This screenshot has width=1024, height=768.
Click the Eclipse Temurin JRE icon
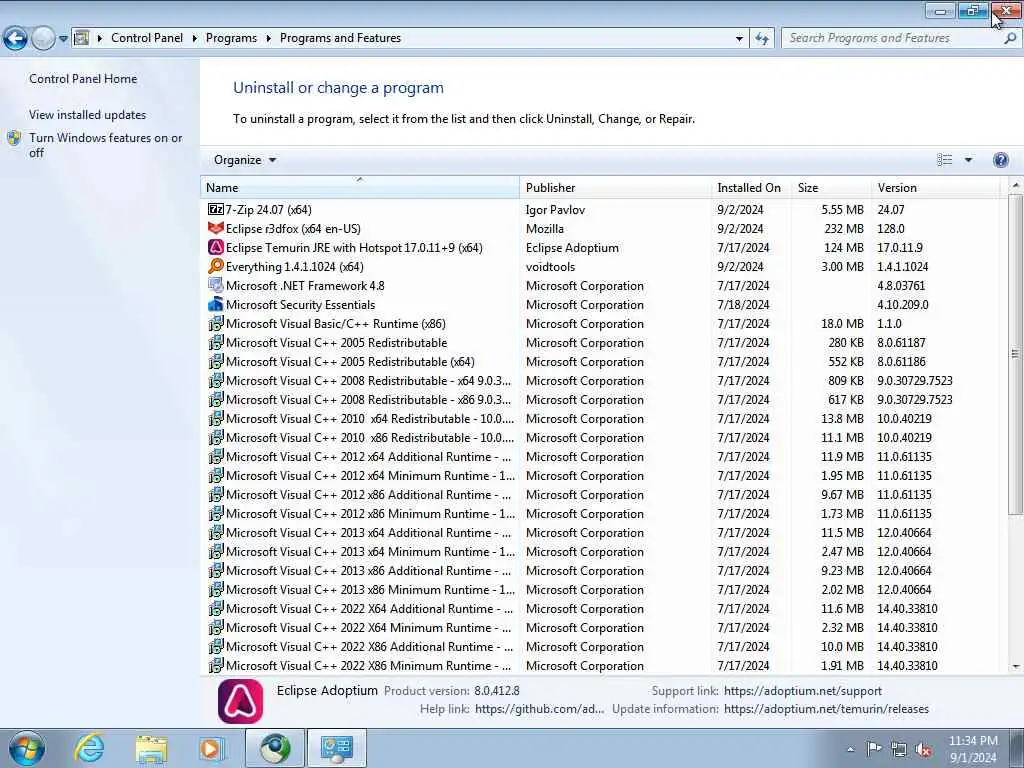point(216,248)
